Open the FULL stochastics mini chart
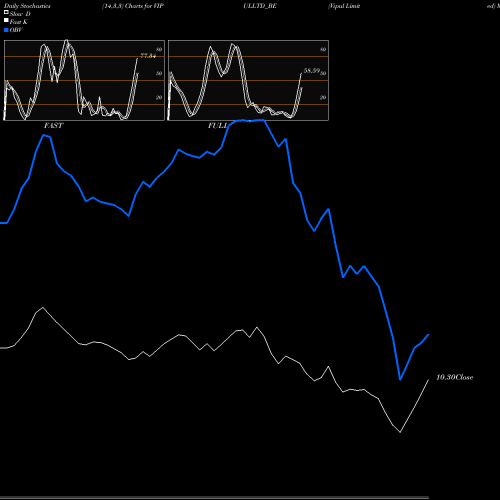This screenshot has height=500, width=500. pos(248,80)
